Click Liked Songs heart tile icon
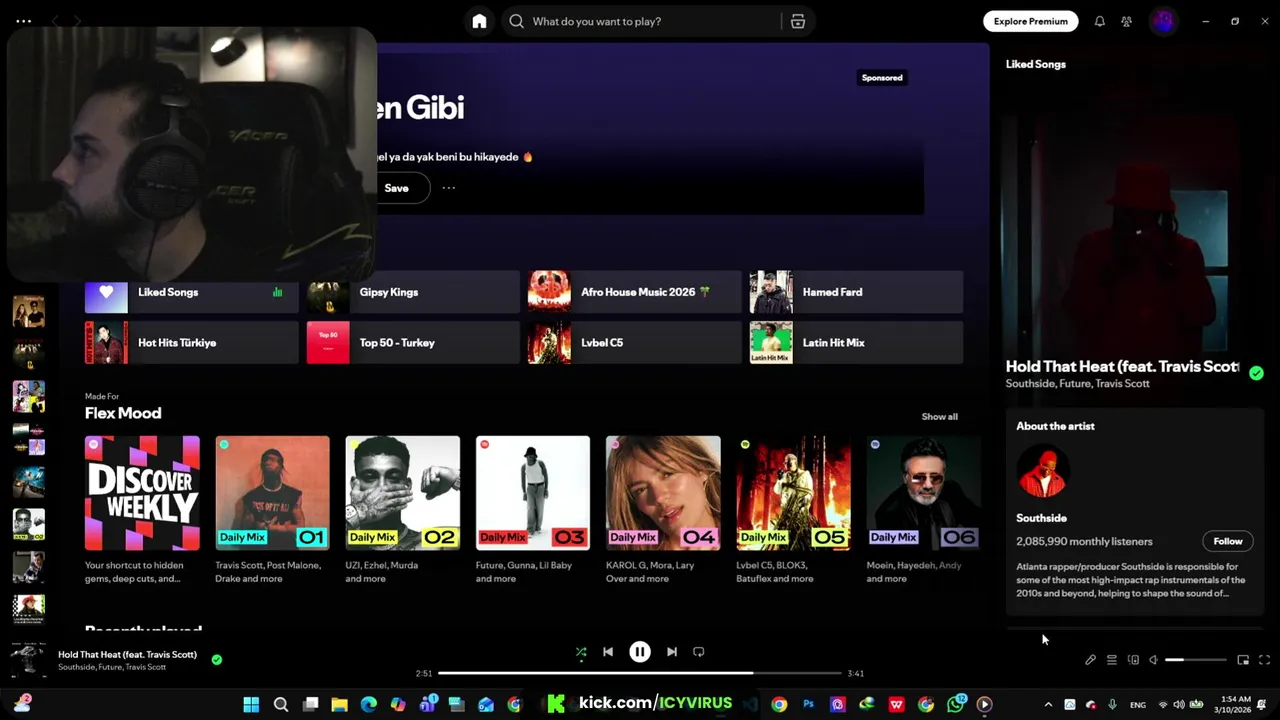Viewport: 1280px width, 720px height. [106, 292]
